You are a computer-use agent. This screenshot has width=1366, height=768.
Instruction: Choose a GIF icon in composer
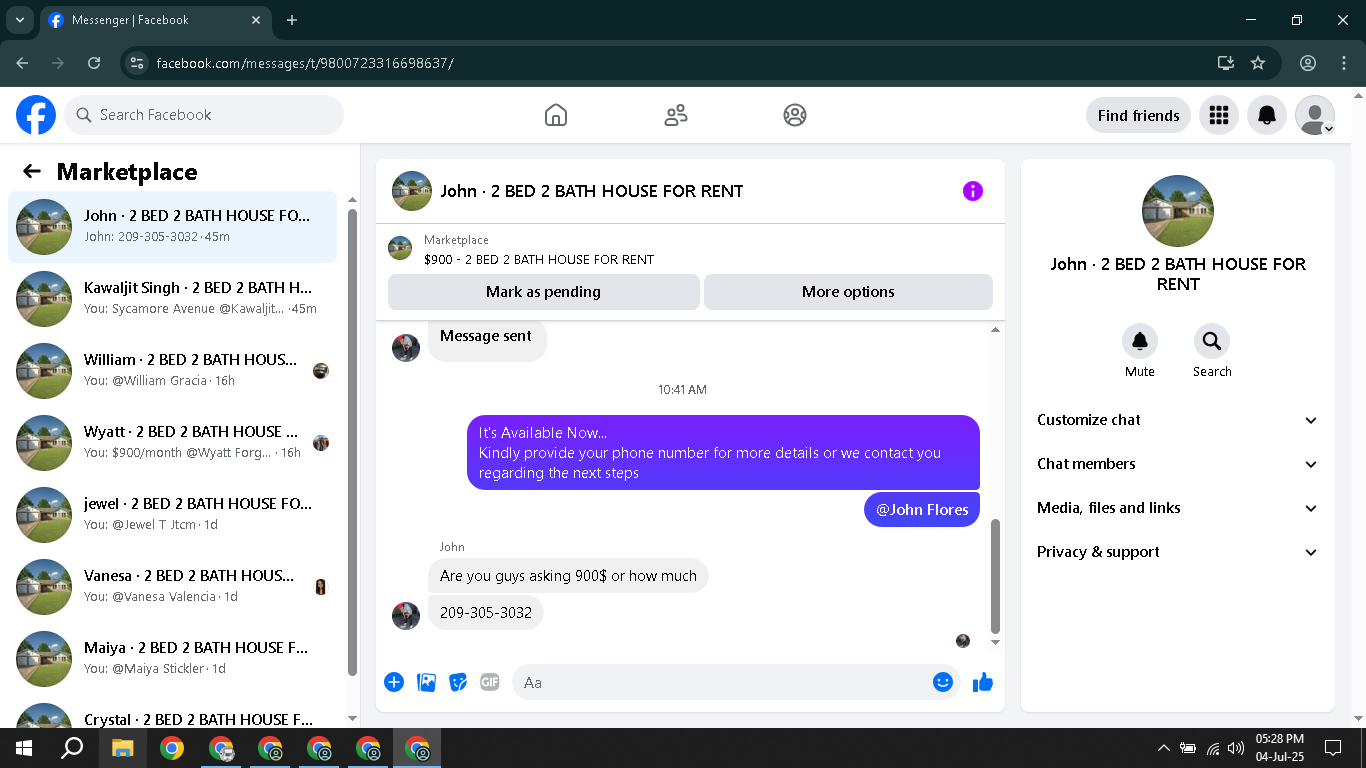coord(489,682)
